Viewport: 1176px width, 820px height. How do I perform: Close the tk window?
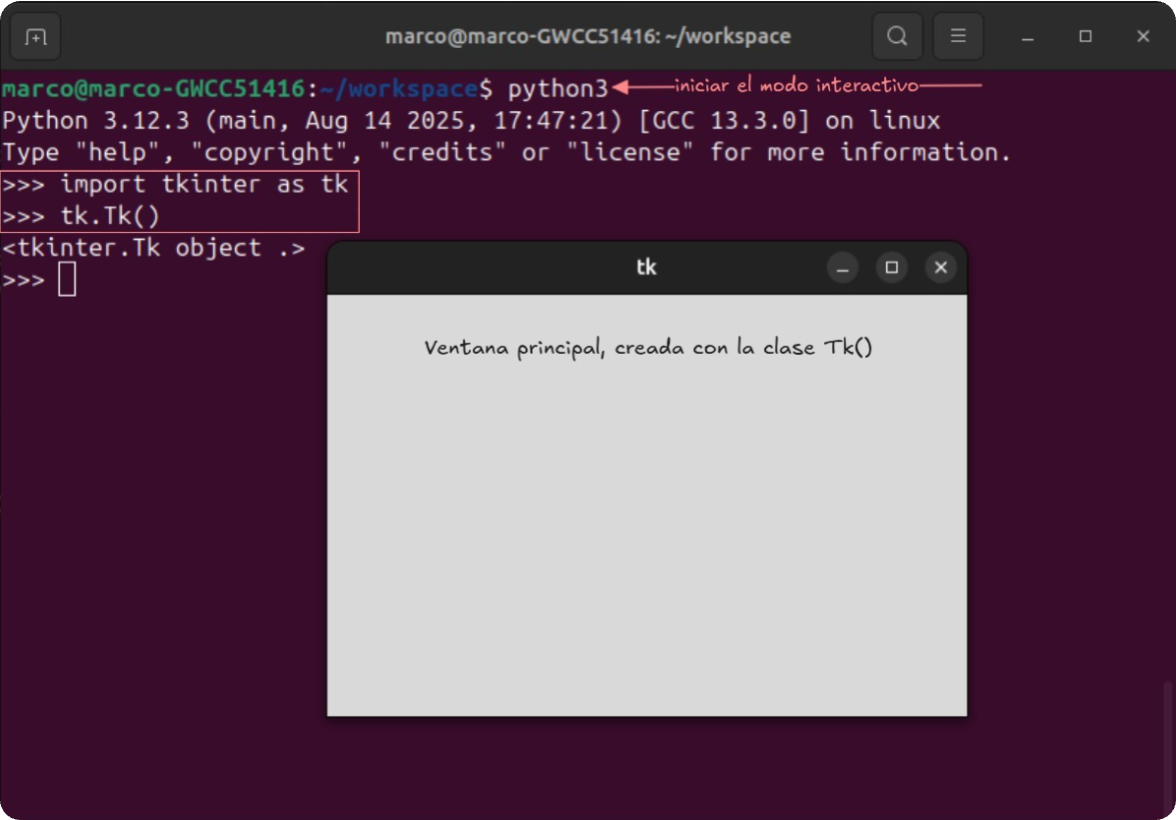(x=940, y=267)
